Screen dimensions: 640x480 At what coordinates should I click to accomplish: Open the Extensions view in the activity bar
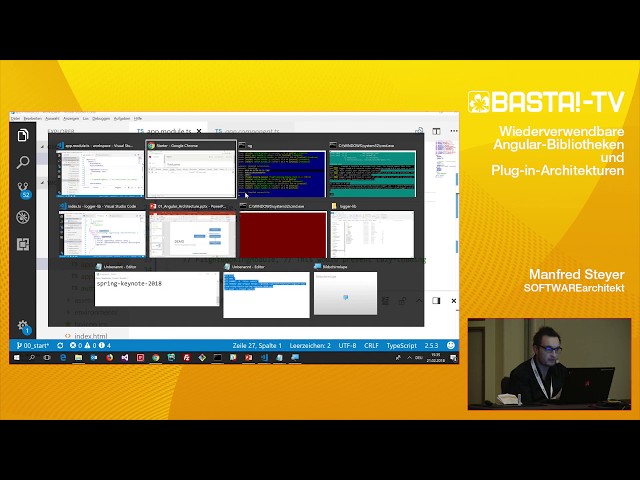tap(23, 244)
